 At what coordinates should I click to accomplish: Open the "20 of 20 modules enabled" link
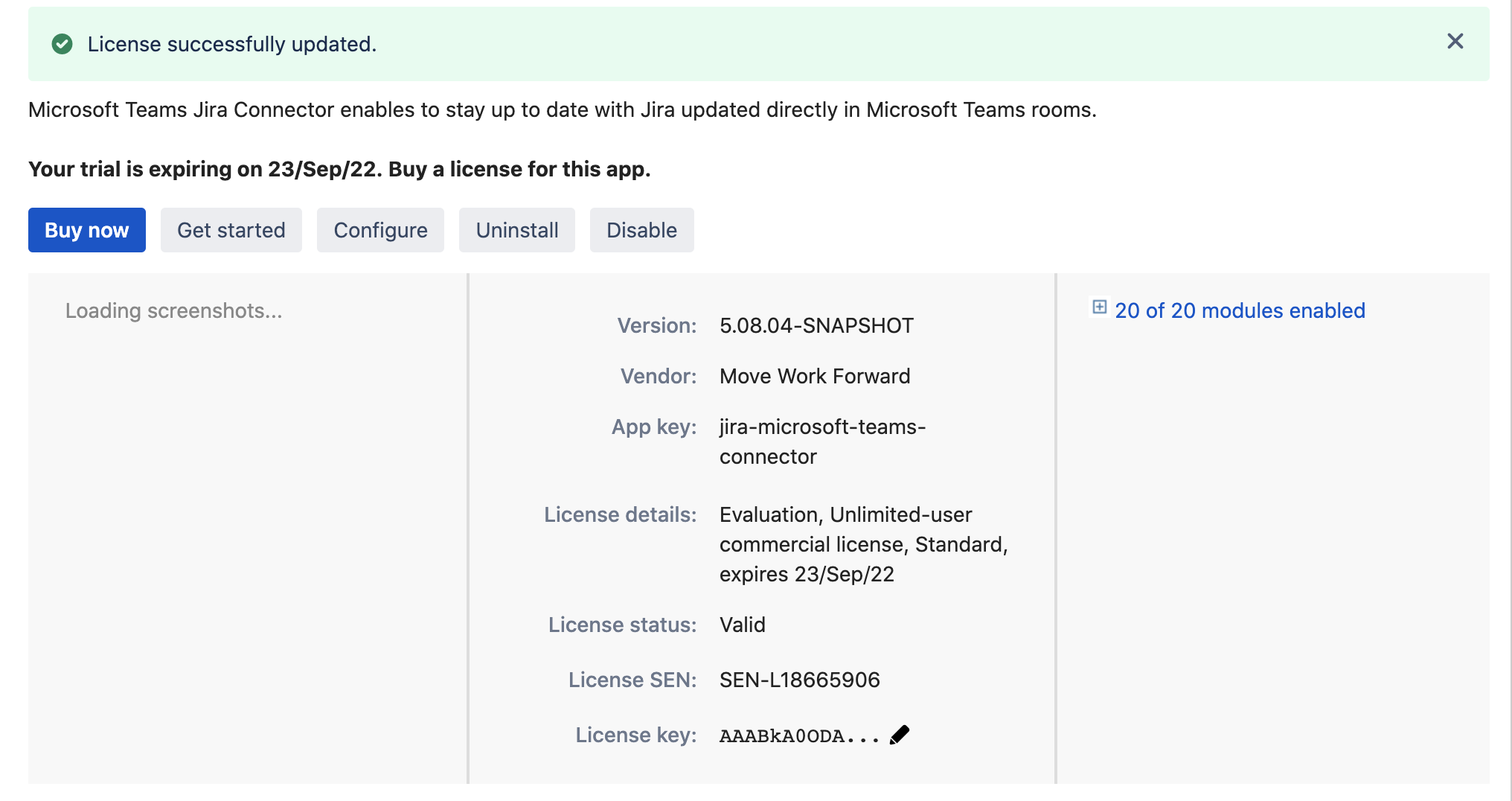tap(1239, 310)
